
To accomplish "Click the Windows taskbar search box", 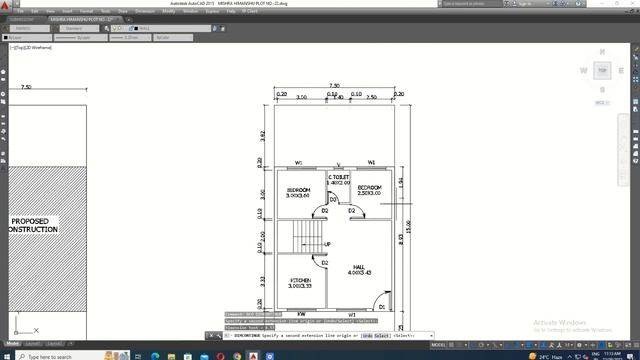I will [73, 356].
